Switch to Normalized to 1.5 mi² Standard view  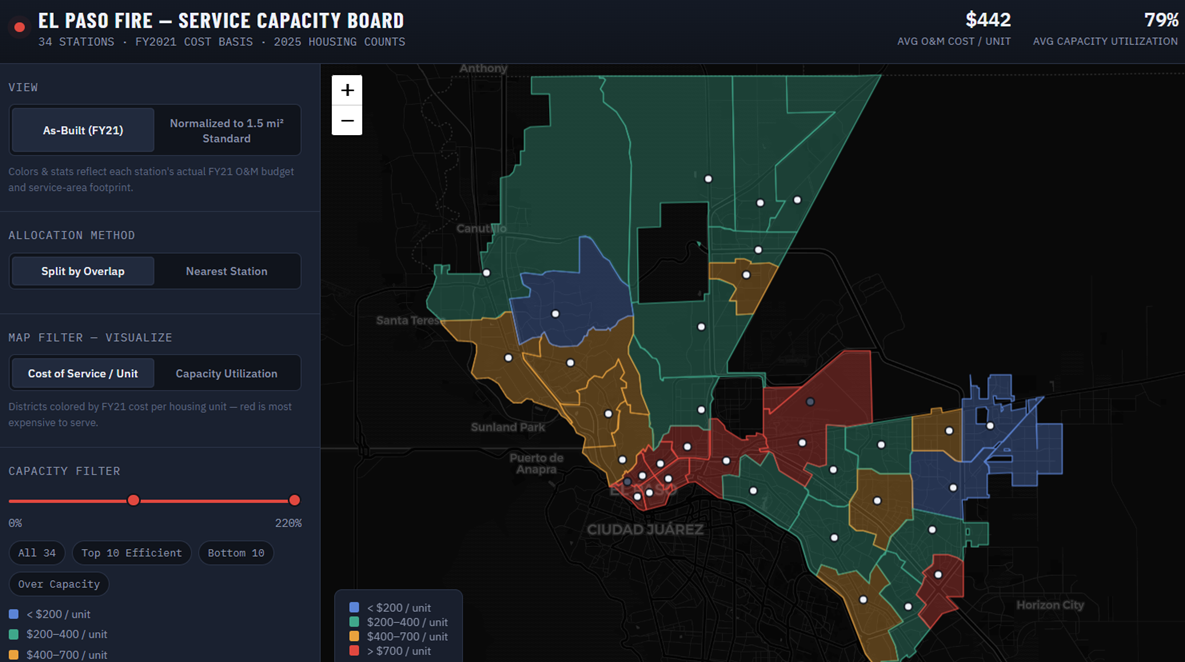[227, 130]
